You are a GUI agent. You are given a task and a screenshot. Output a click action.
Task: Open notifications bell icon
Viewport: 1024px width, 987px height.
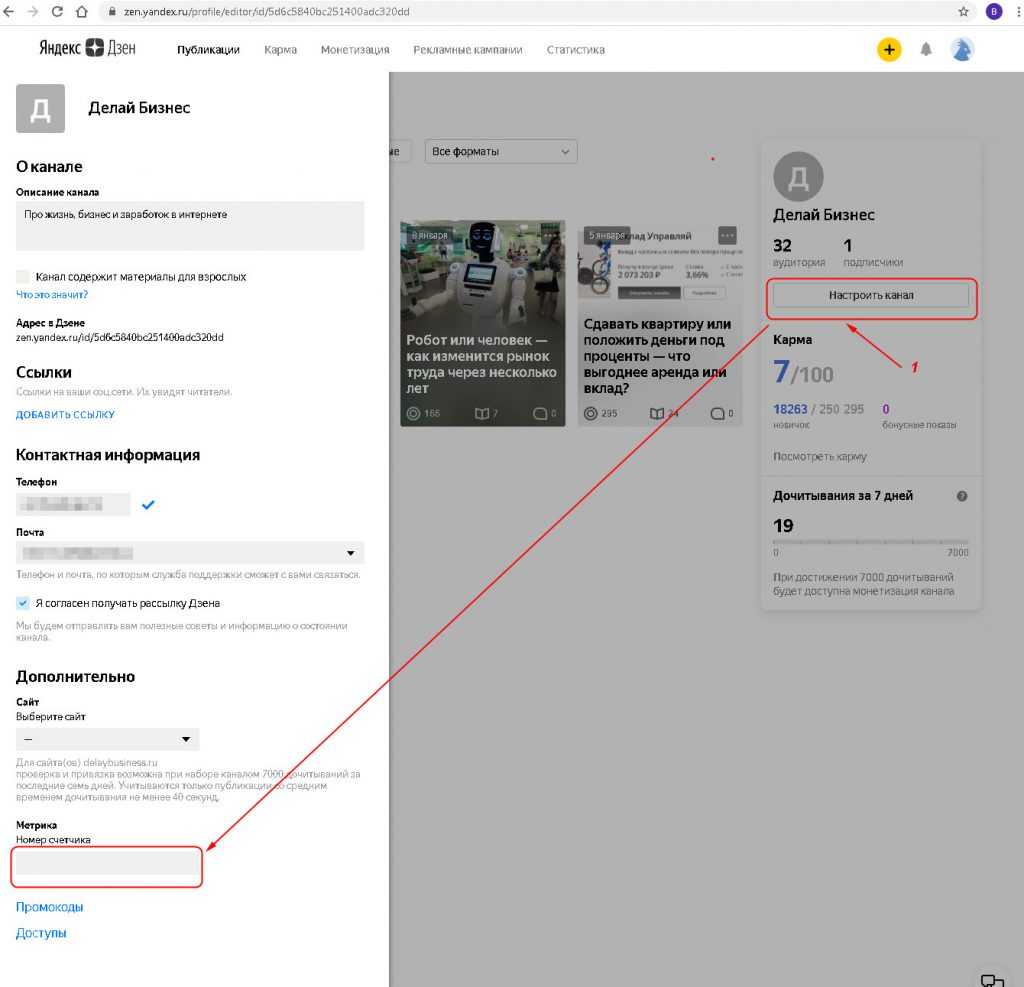click(926, 50)
